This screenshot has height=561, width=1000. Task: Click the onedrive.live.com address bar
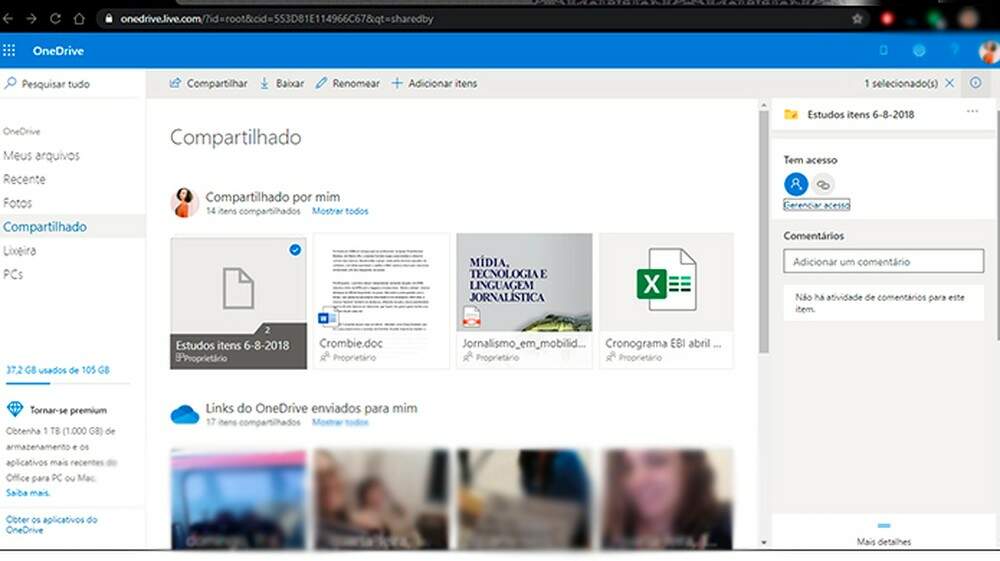478,18
